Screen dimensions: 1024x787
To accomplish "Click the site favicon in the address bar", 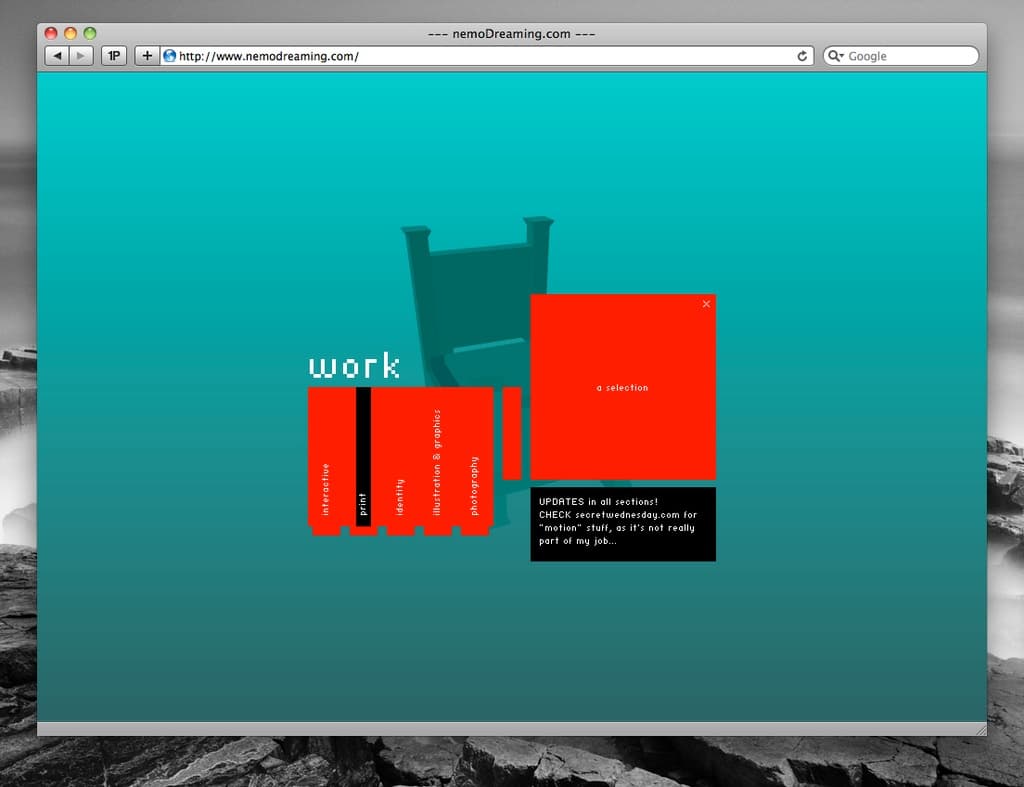I will pos(168,56).
